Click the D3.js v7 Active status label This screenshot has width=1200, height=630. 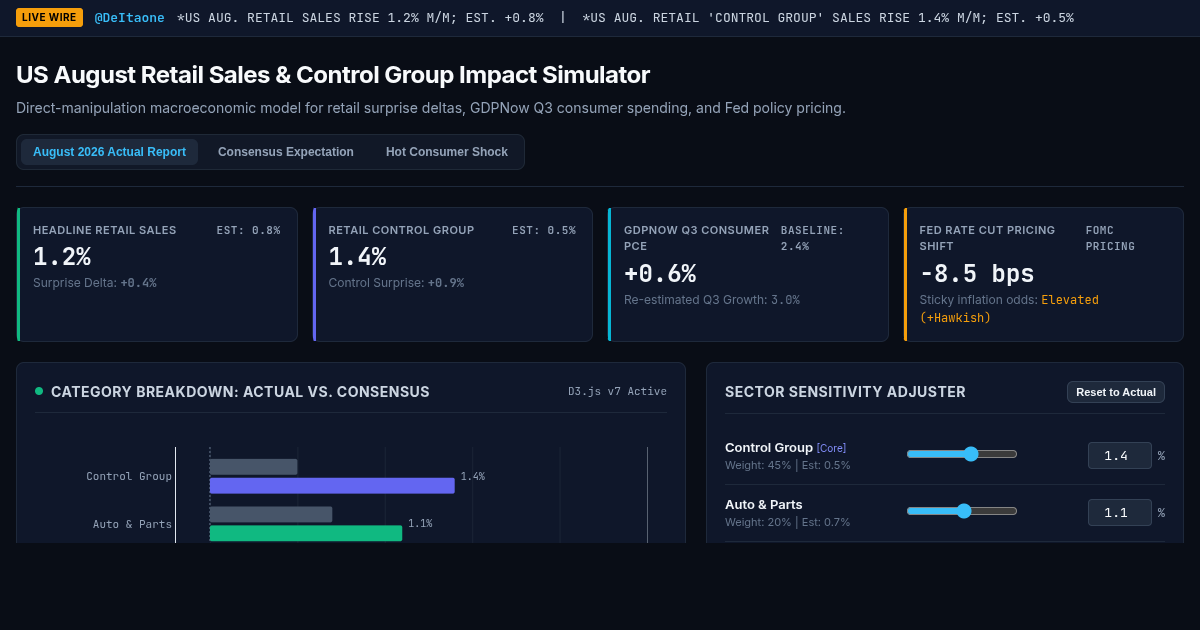click(x=617, y=392)
